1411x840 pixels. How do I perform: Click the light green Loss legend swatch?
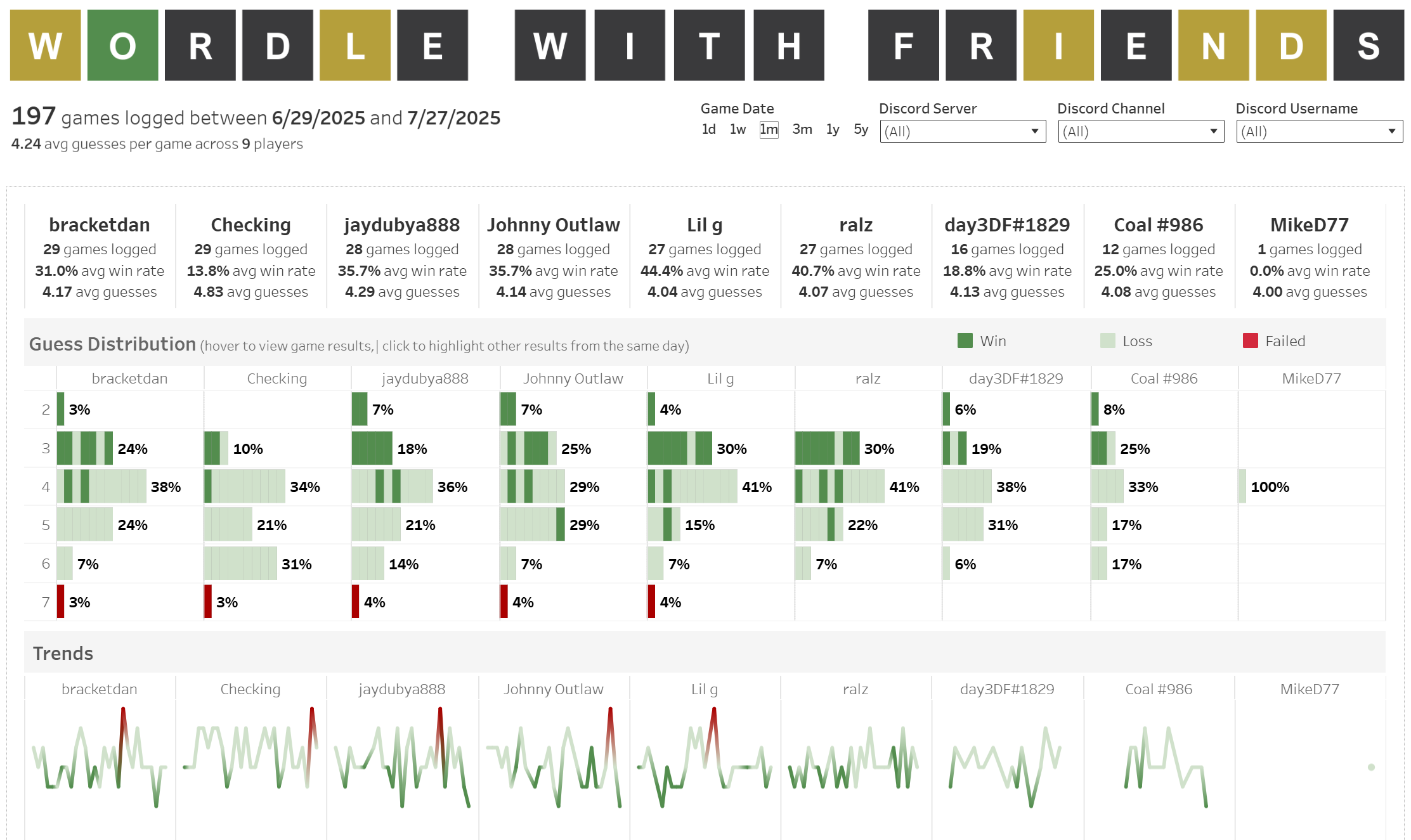pos(1107,341)
